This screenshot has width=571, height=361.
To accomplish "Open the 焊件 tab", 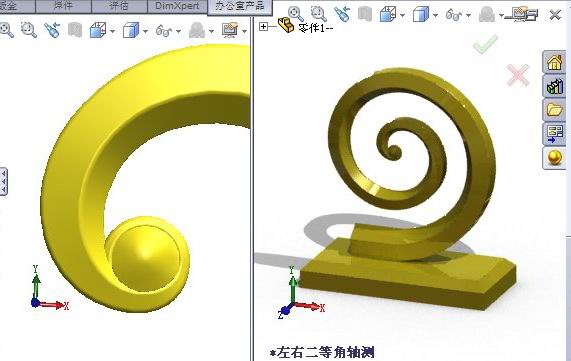I will [63, 6].
